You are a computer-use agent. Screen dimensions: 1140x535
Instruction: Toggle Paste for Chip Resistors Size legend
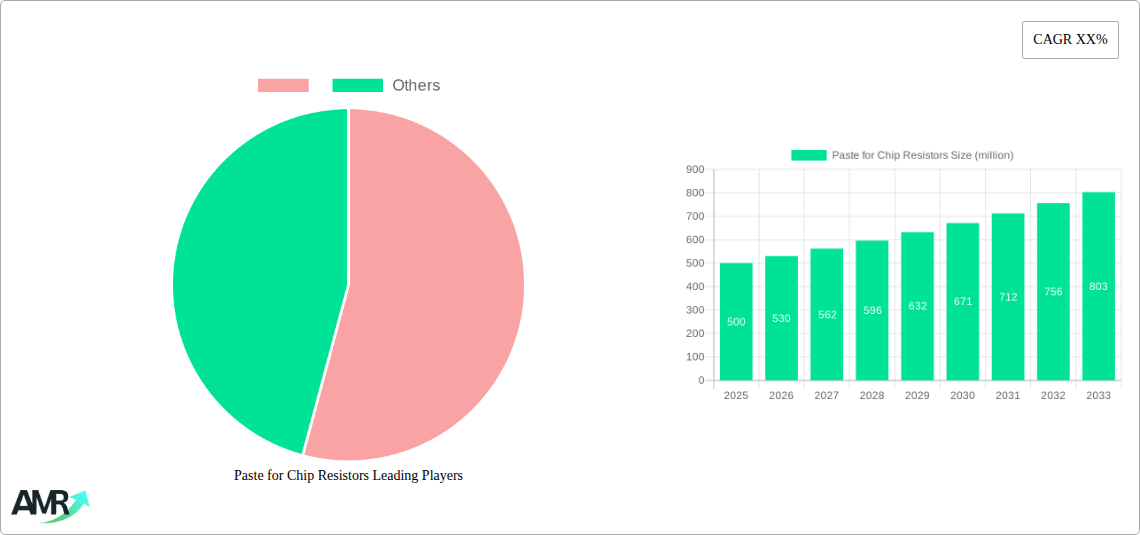901,155
